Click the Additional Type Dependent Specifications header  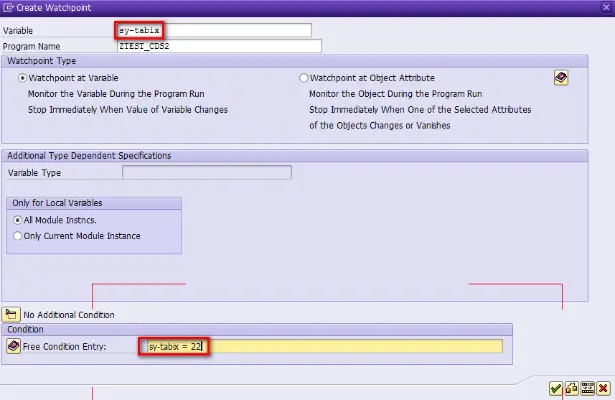point(89,156)
